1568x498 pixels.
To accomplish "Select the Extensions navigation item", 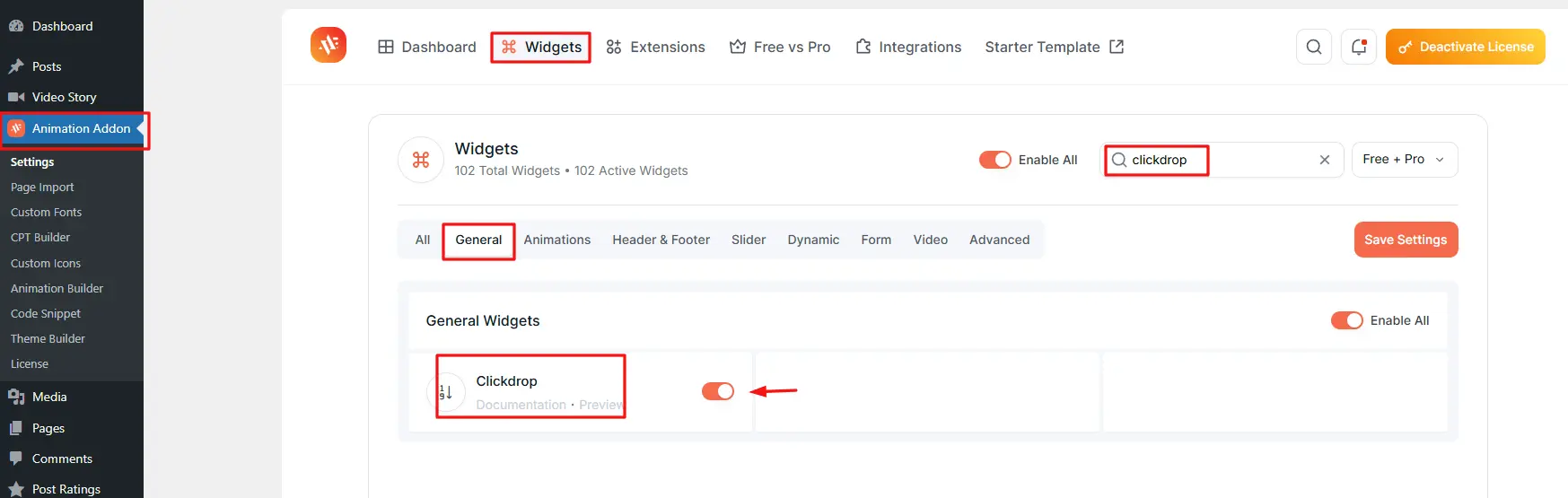I will (655, 47).
